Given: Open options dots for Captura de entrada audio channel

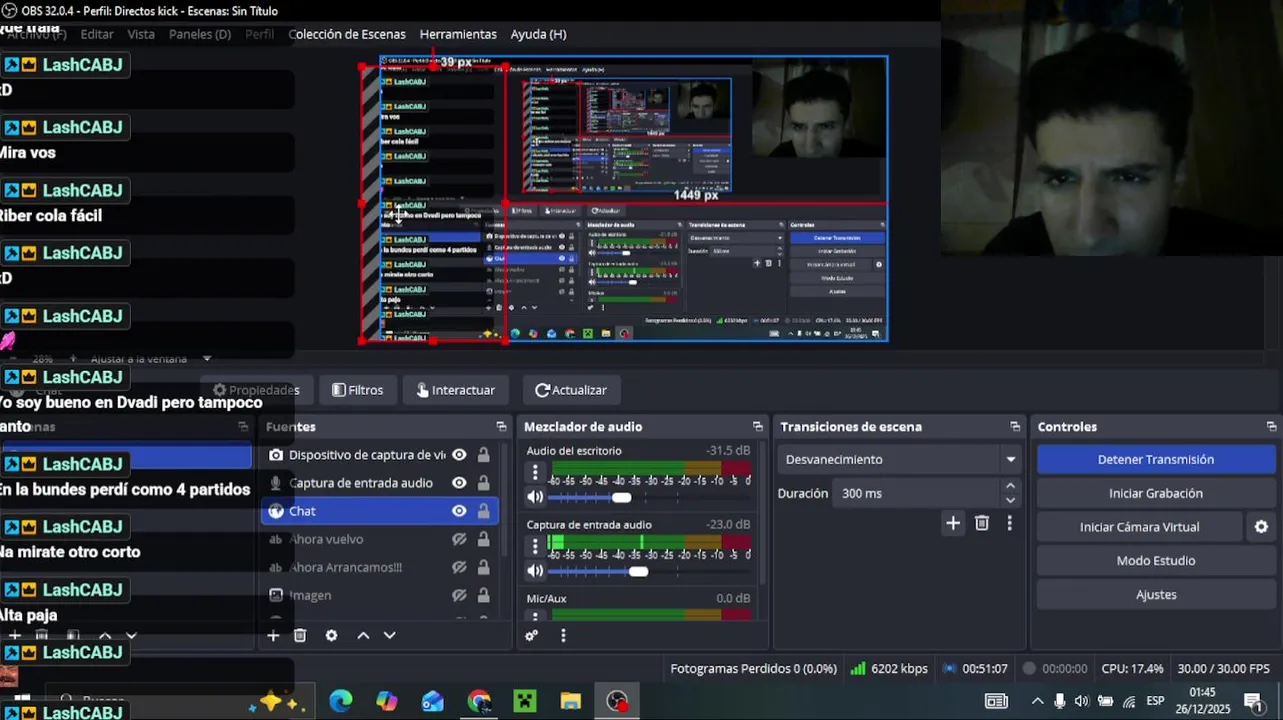Looking at the screenshot, I should (x=535, y=546).
